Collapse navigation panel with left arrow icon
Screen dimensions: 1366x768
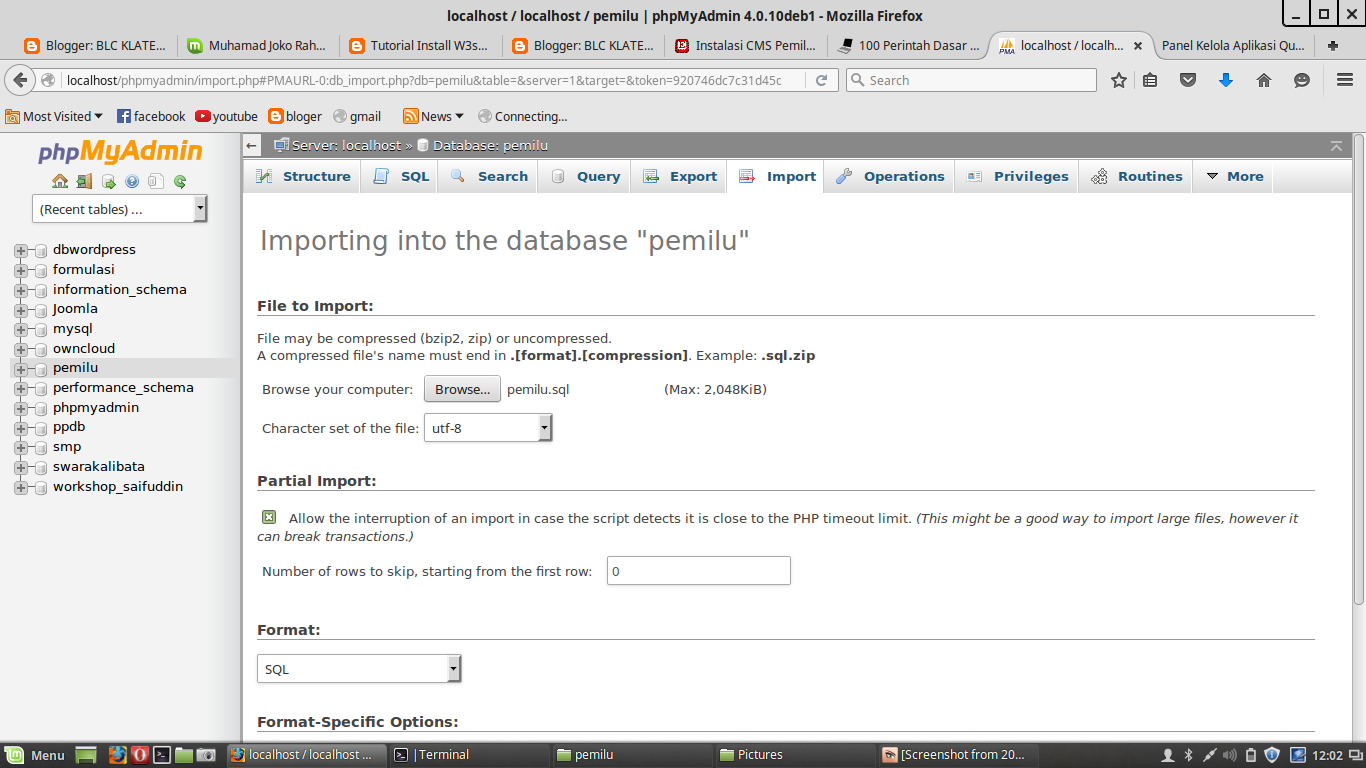(x=252, y=146)
